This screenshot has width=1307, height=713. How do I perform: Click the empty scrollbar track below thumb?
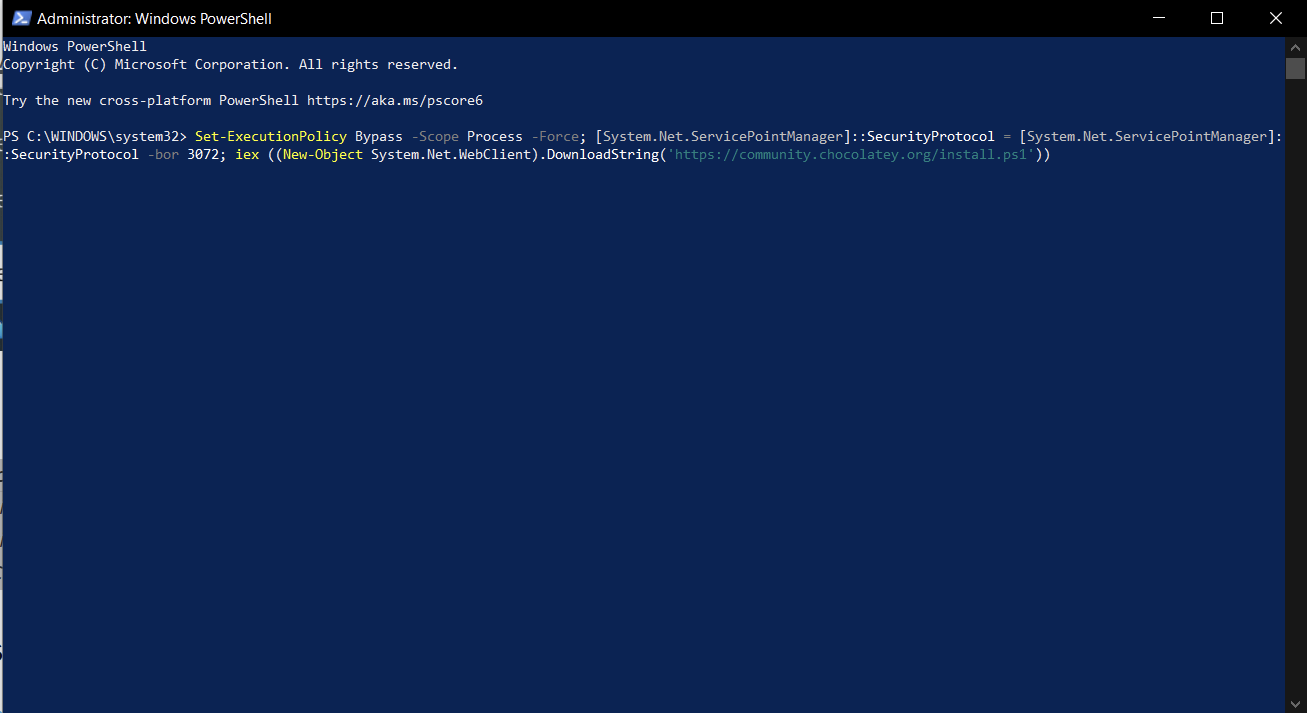(x=1295, y=400)
